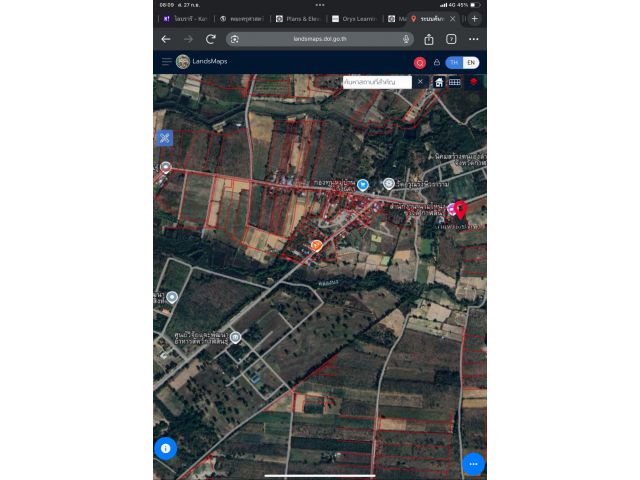Select the red location pin on the map
640x480 pixels.
point(461,210)
